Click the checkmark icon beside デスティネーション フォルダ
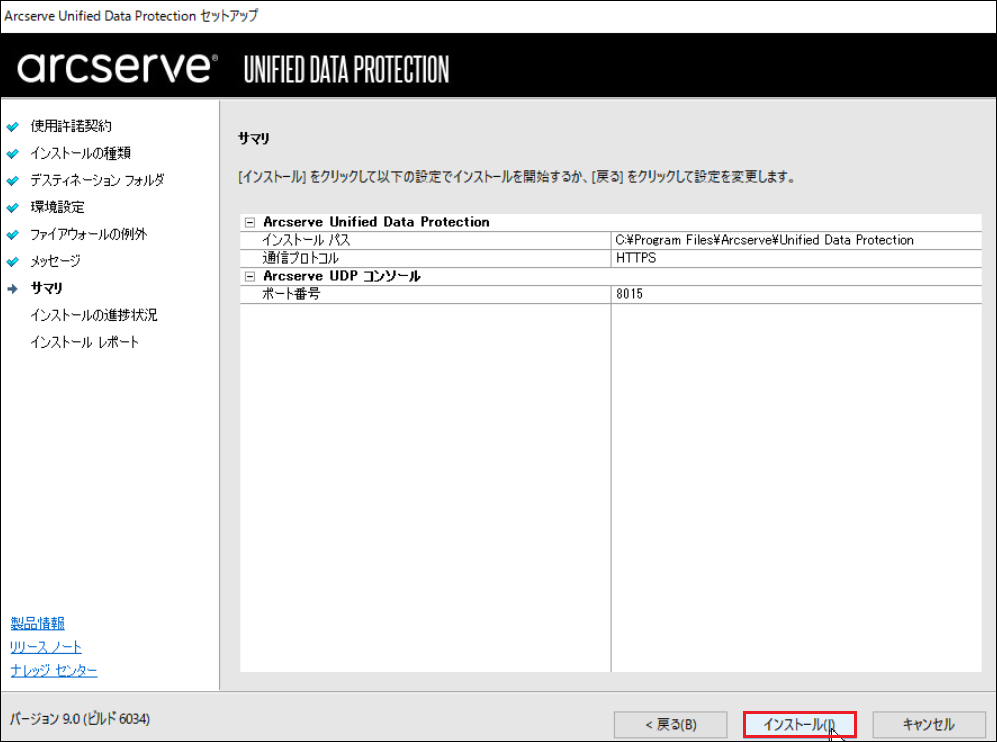997x742 pixels. [x=13, y=181]
